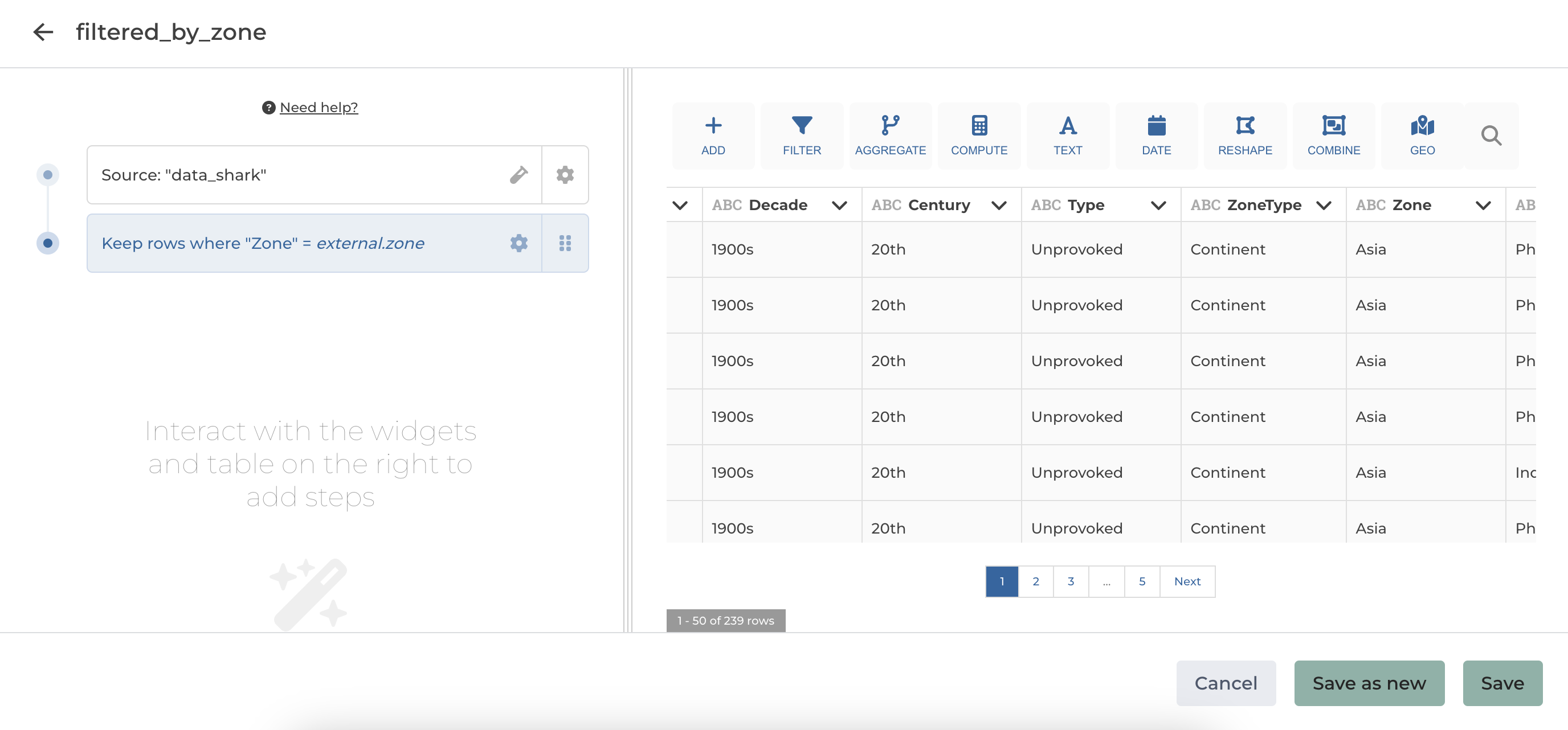Open the COMPUTE calculator menu
Viewport: 1568px width, 730px height.
978,136
